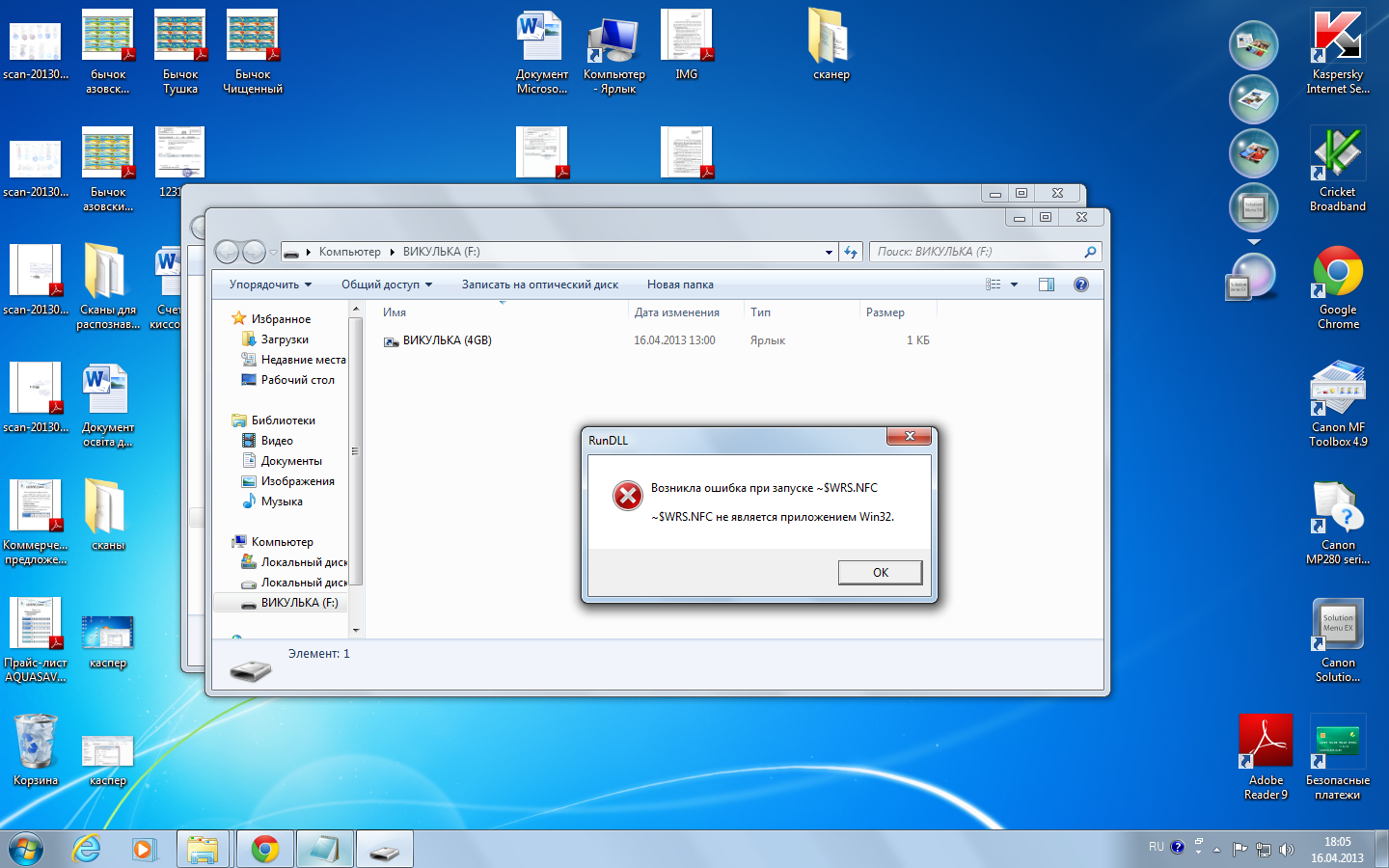Open the recent pages dropdown beside Forward

(x=273, y=253)
